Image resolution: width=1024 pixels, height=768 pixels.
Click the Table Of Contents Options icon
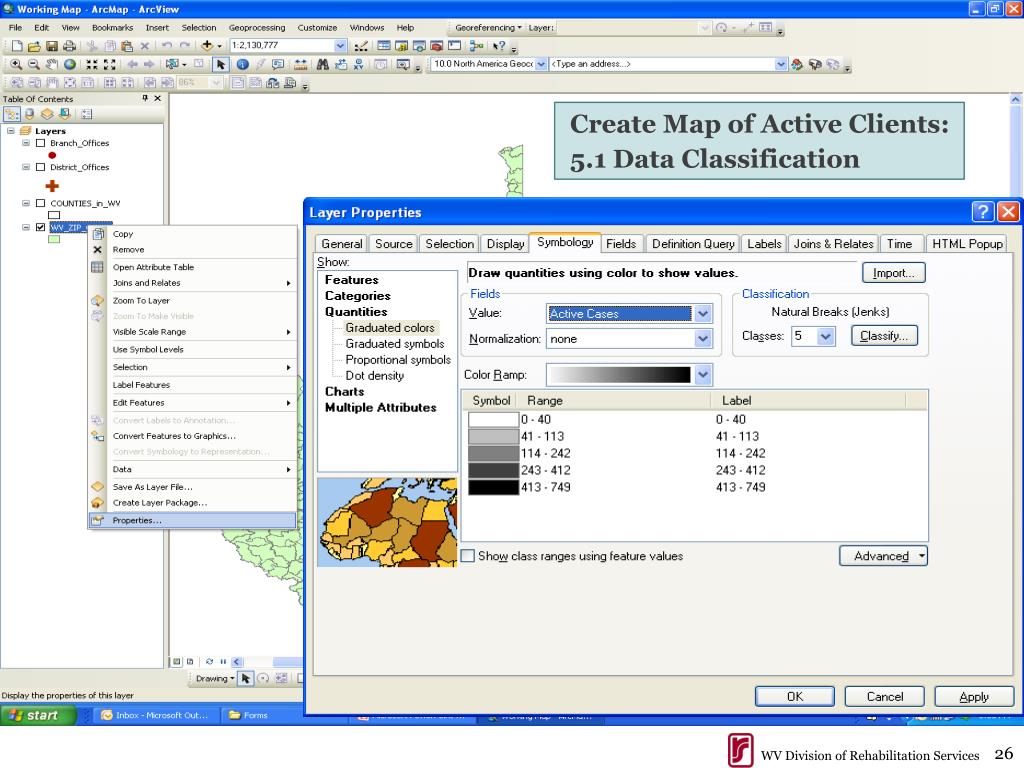(x=87, y=114)
